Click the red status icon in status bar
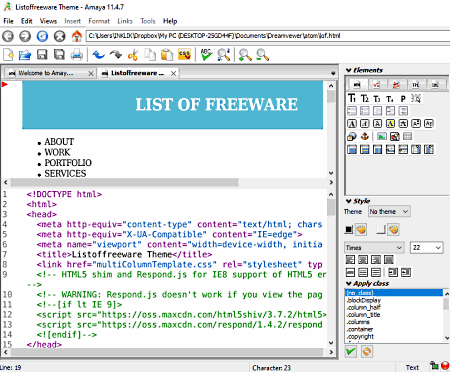Image resolution: width=450 pixels, height=372 pixels. click(x=445, y=366)
